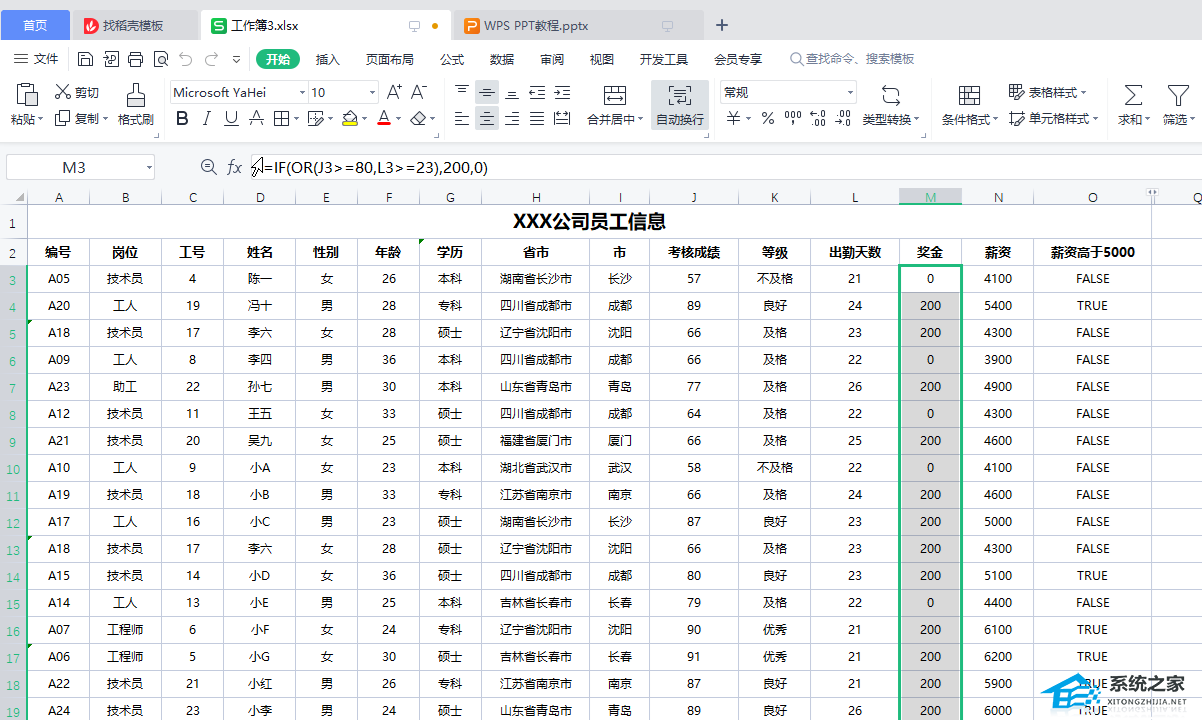Open the 表格样式 table styles dropdown
This screenshot has width=1202, height=720.
1047,92
